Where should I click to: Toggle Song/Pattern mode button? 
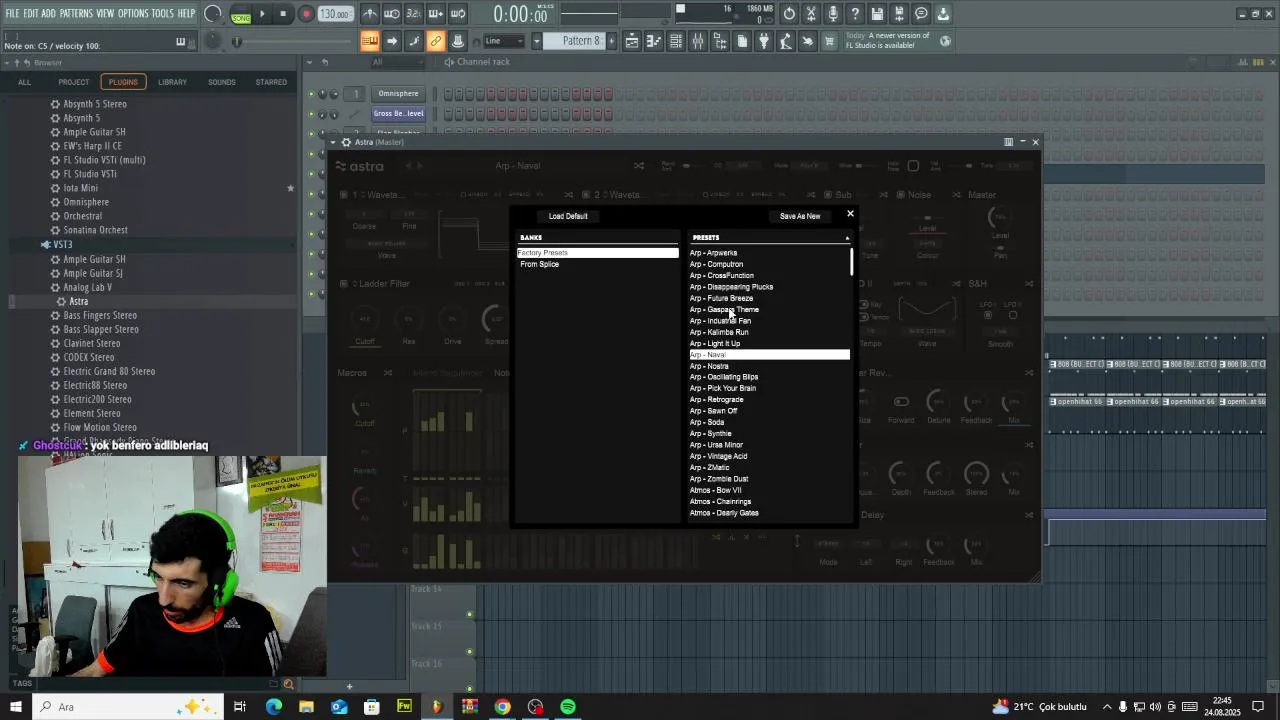click(x=241, y=16)
